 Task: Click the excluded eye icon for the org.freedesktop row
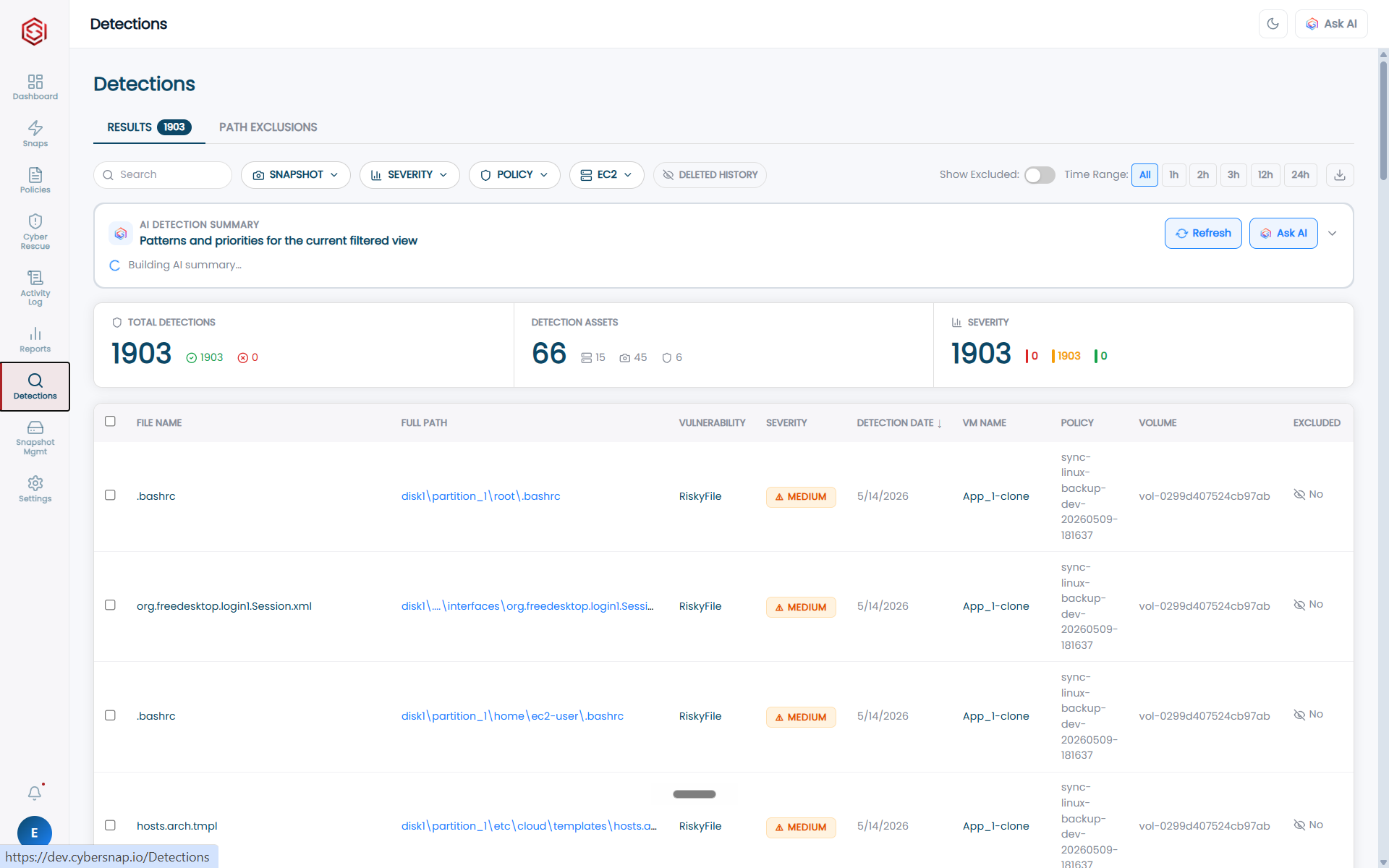(x=1299, y=605)
